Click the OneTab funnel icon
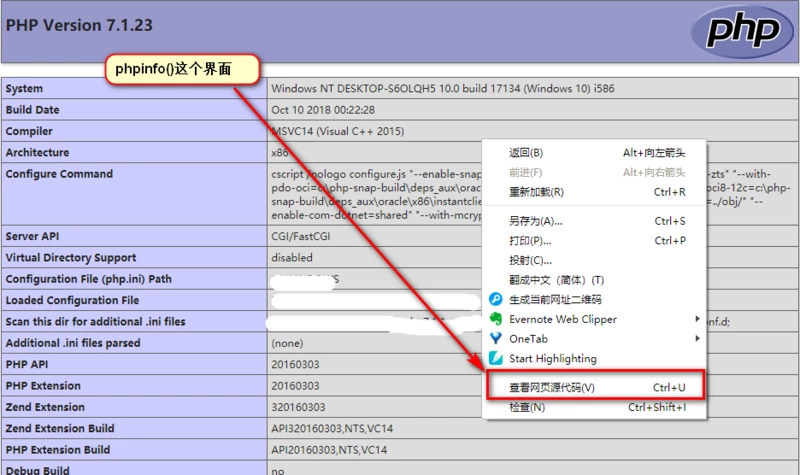 click(x=494, y=339)
